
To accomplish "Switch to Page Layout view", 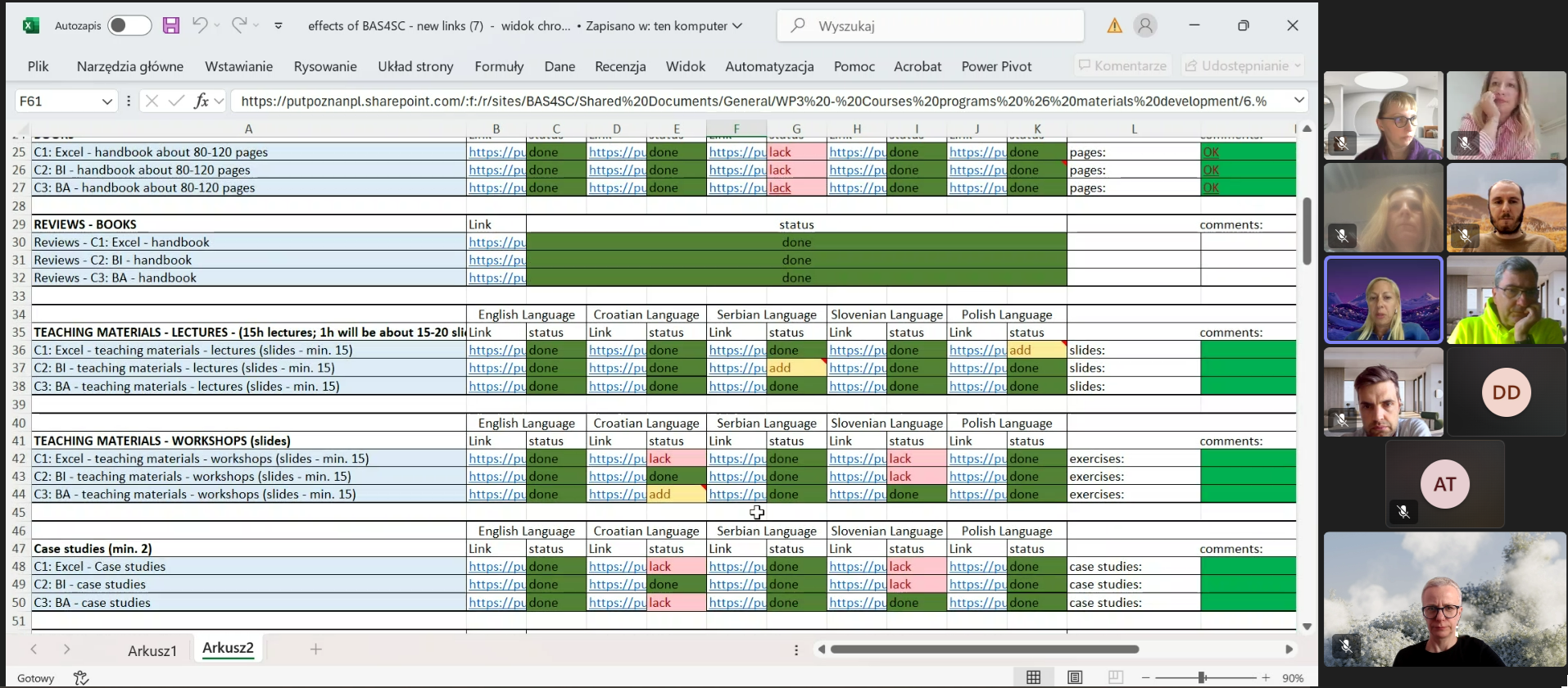I will pos(1075,677).
